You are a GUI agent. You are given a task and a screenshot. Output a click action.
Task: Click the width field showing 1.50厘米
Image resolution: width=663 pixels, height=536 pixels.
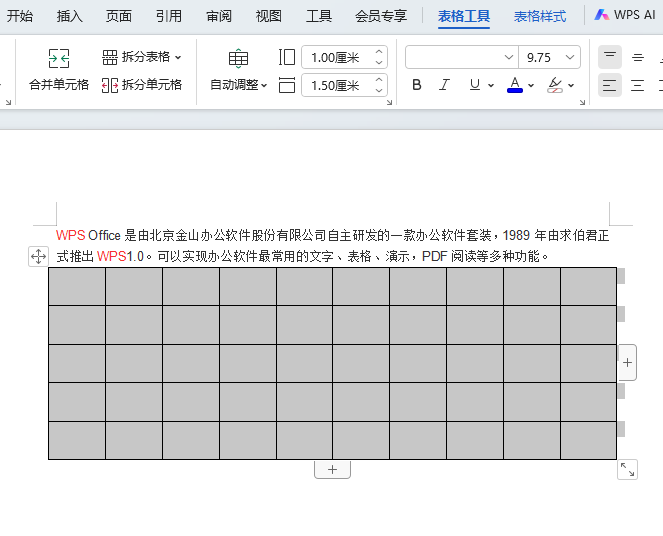point(344,85)
